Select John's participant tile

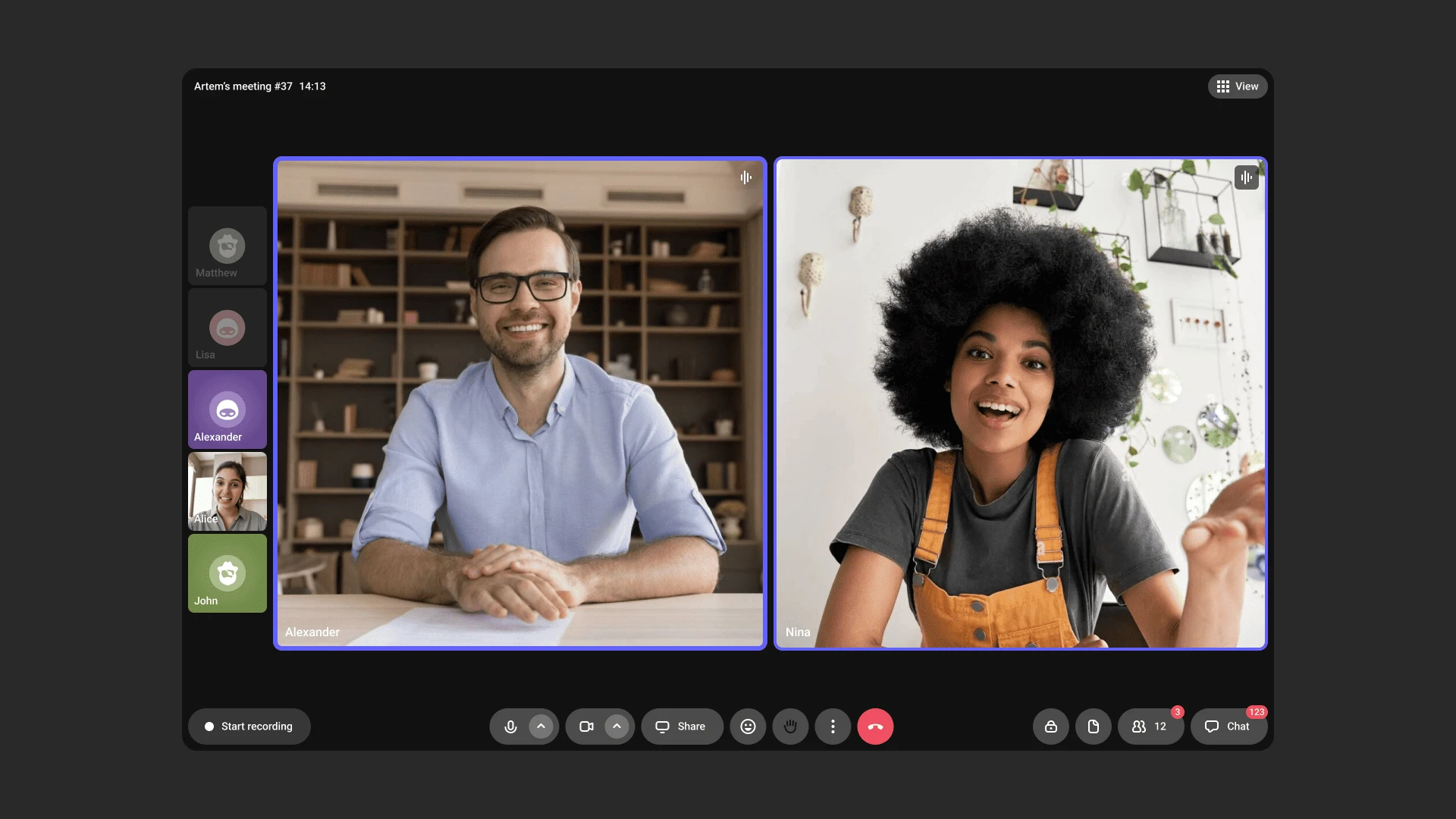tap(227, 573)
